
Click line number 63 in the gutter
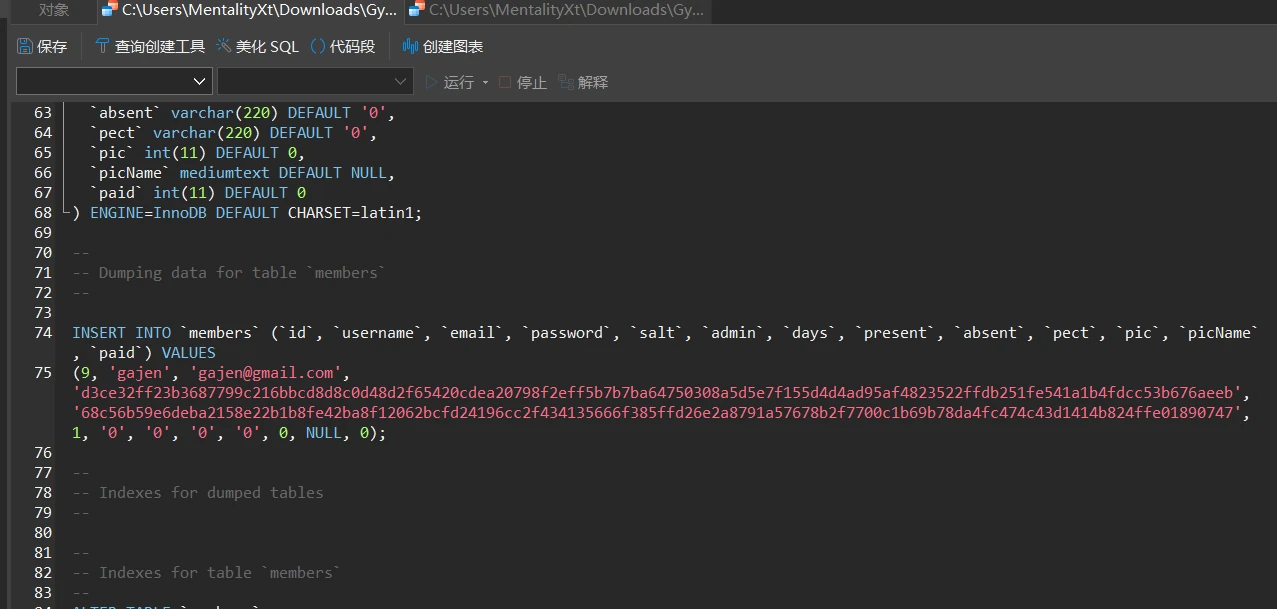pyautogui.click(x=42, y=113)
